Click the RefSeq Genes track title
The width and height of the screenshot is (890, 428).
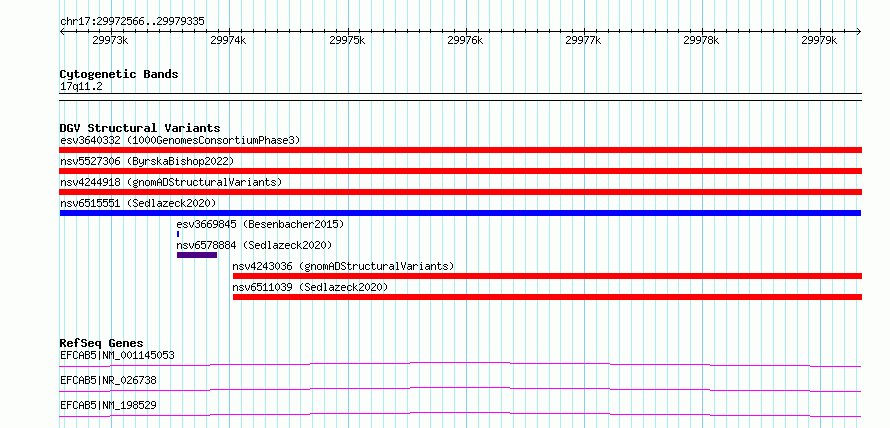click(102, 343)
